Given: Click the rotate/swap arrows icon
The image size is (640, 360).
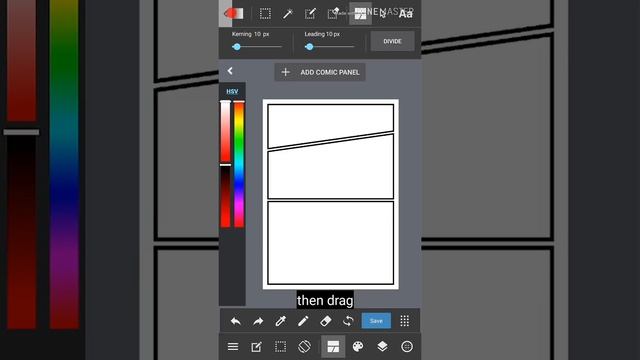Looking at the screenshot, I should [348, 321].
